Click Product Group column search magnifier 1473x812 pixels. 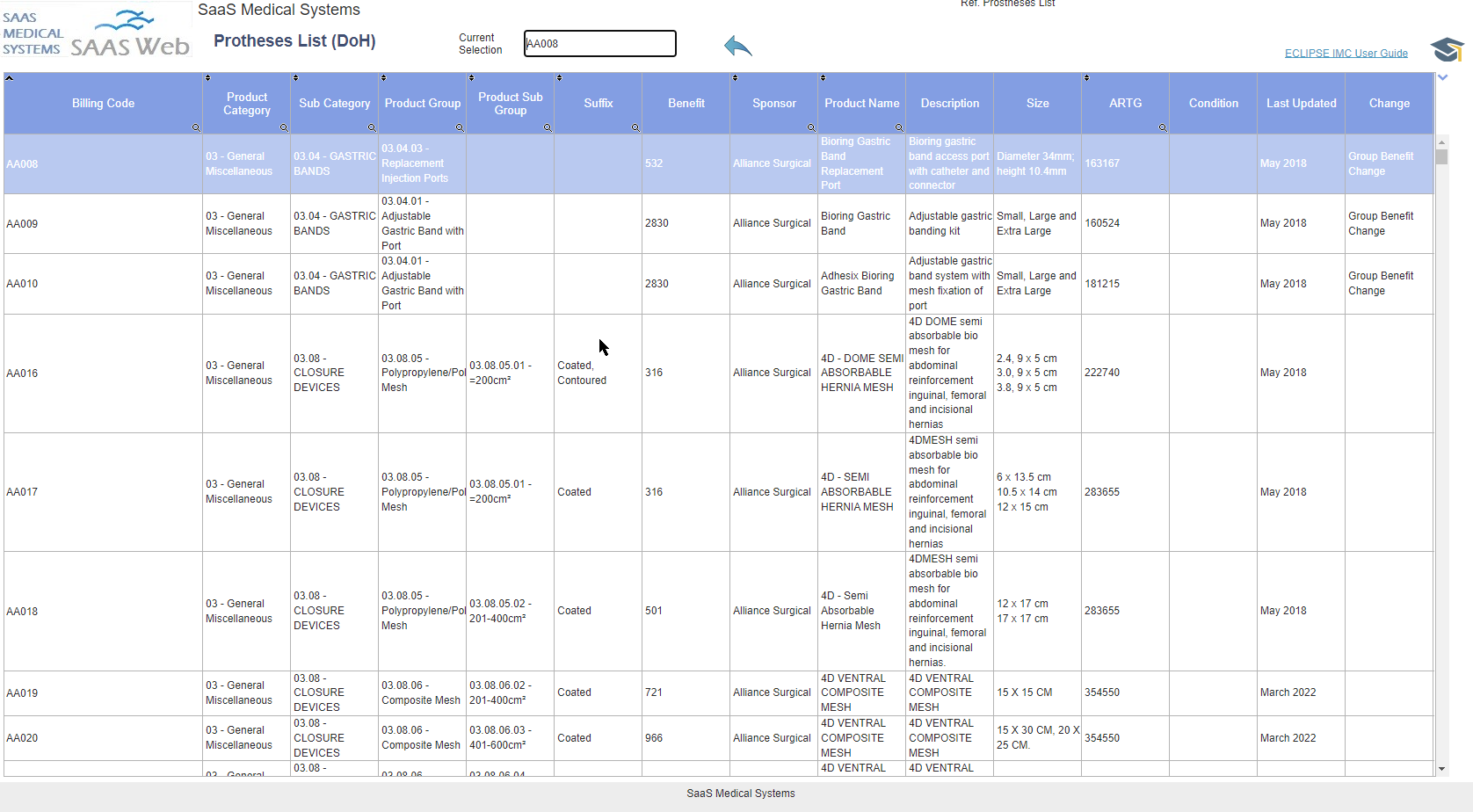click(460, 127)
